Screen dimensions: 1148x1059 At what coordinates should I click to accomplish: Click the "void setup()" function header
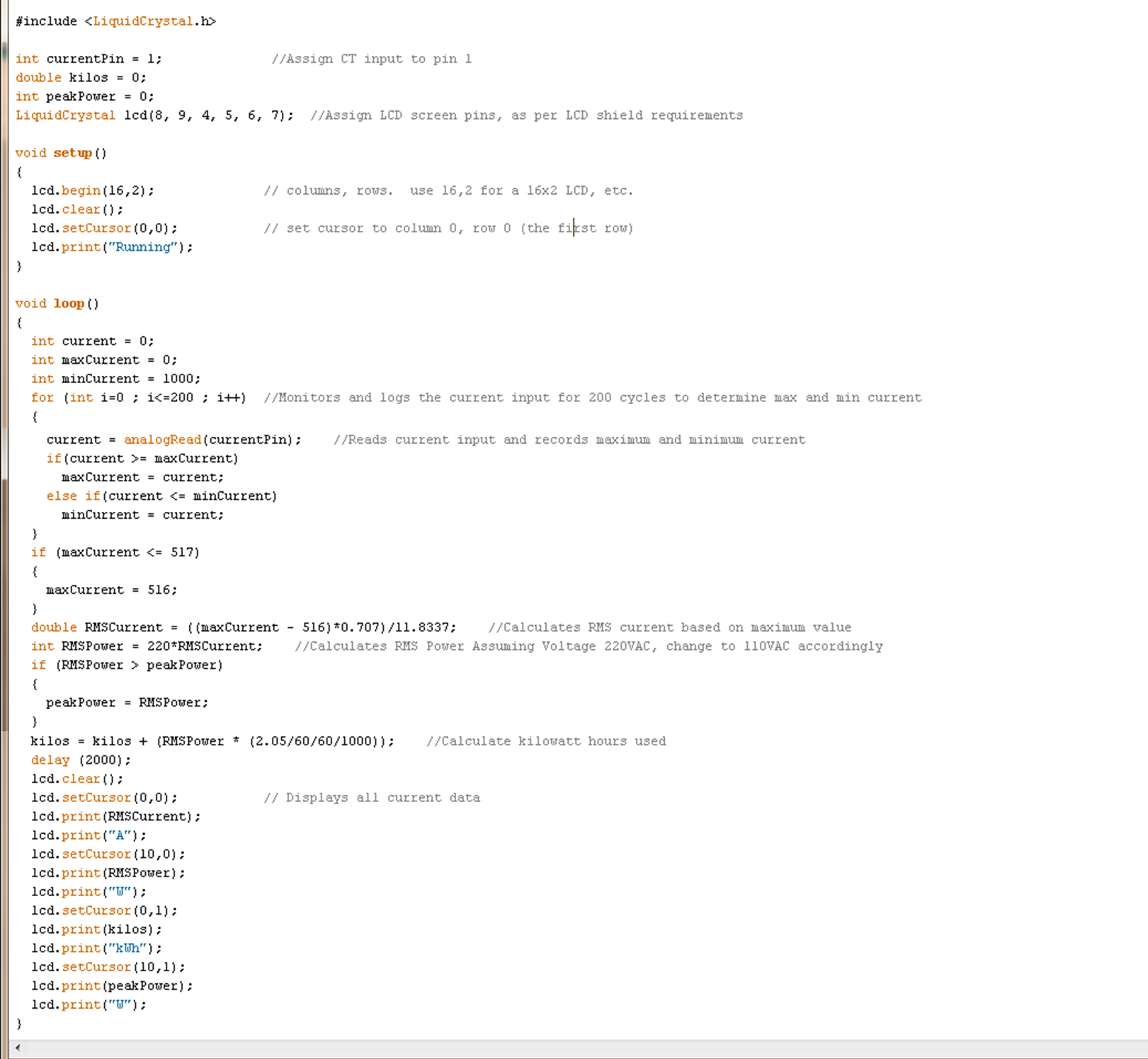click(x=61, y=153)
